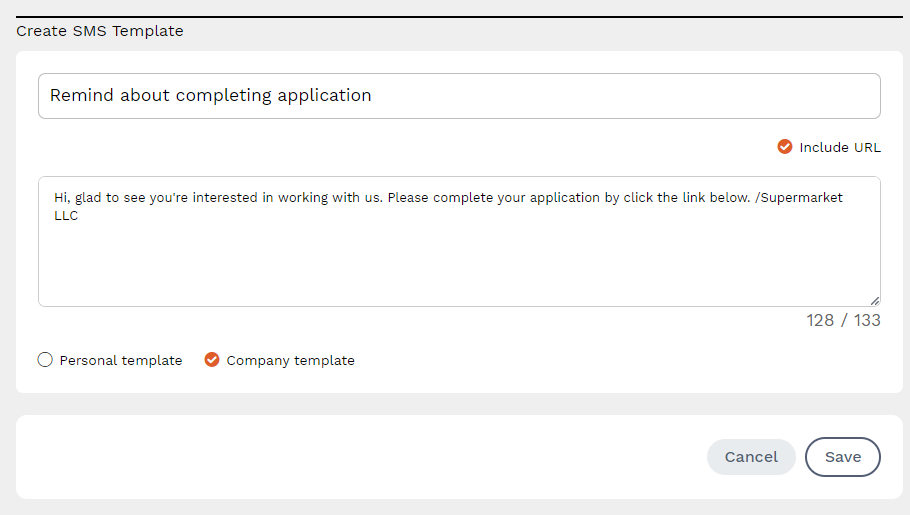The height and width of the screenshot is (515, 910).
Task: Select the Personal template radio button
Action: (x=45, y=360)
